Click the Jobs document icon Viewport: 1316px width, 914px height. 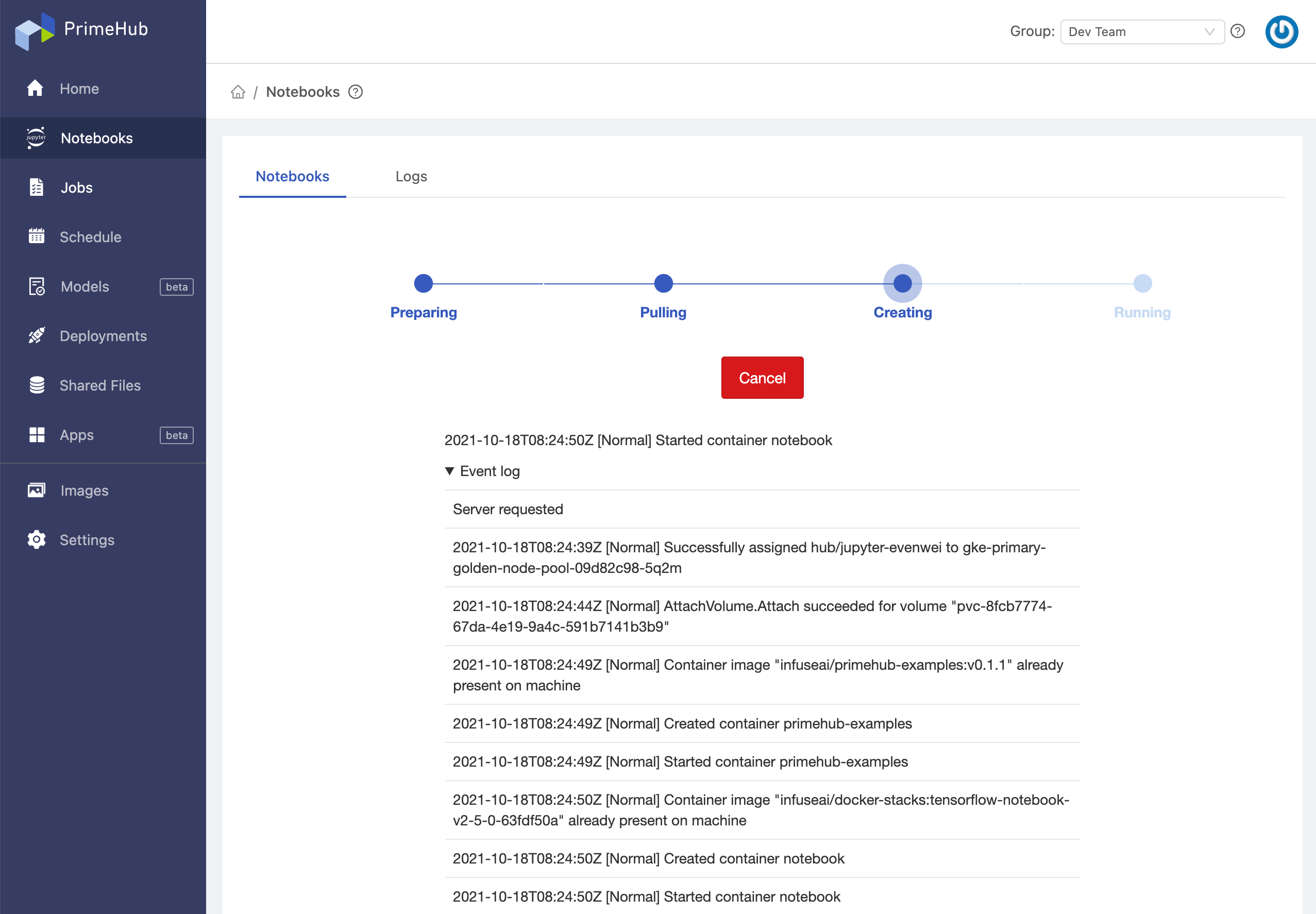(x=37, y=187)
